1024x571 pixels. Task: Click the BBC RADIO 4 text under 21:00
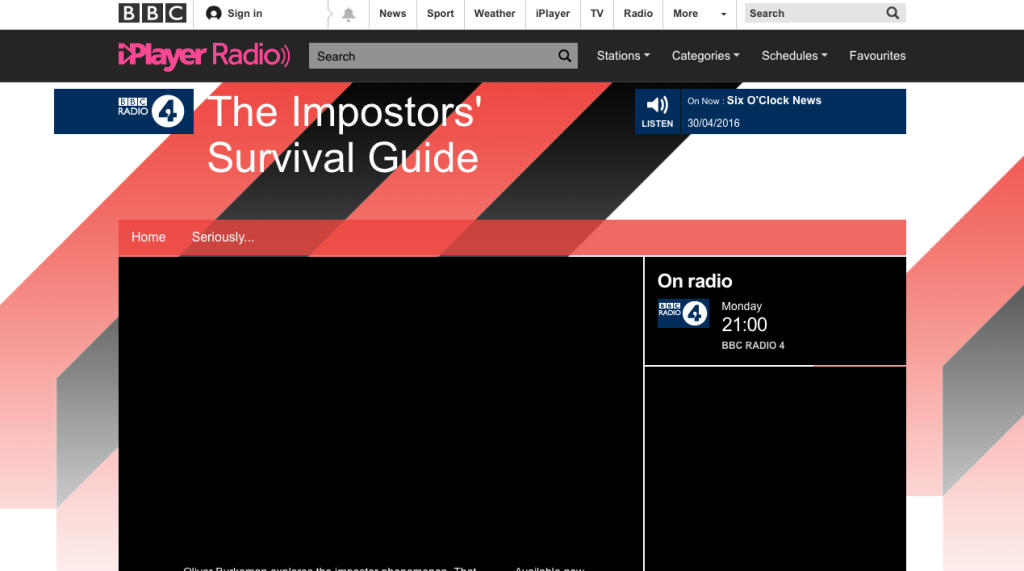753,346
